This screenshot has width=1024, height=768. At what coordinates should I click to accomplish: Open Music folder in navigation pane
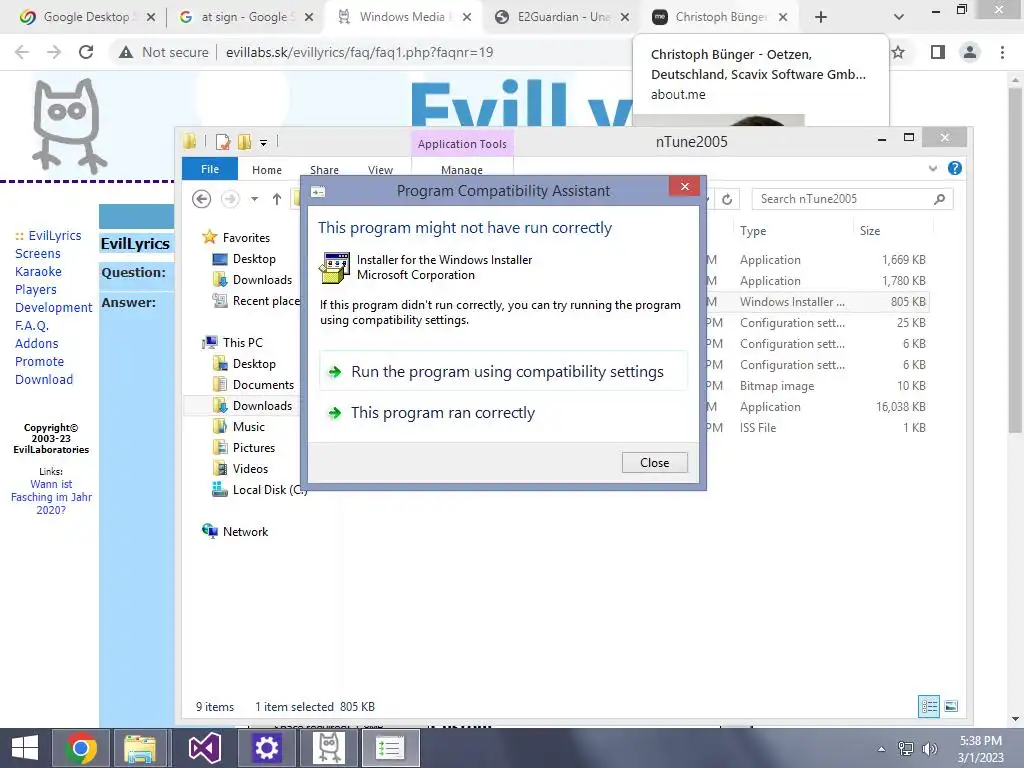click(x=239, y=426)
